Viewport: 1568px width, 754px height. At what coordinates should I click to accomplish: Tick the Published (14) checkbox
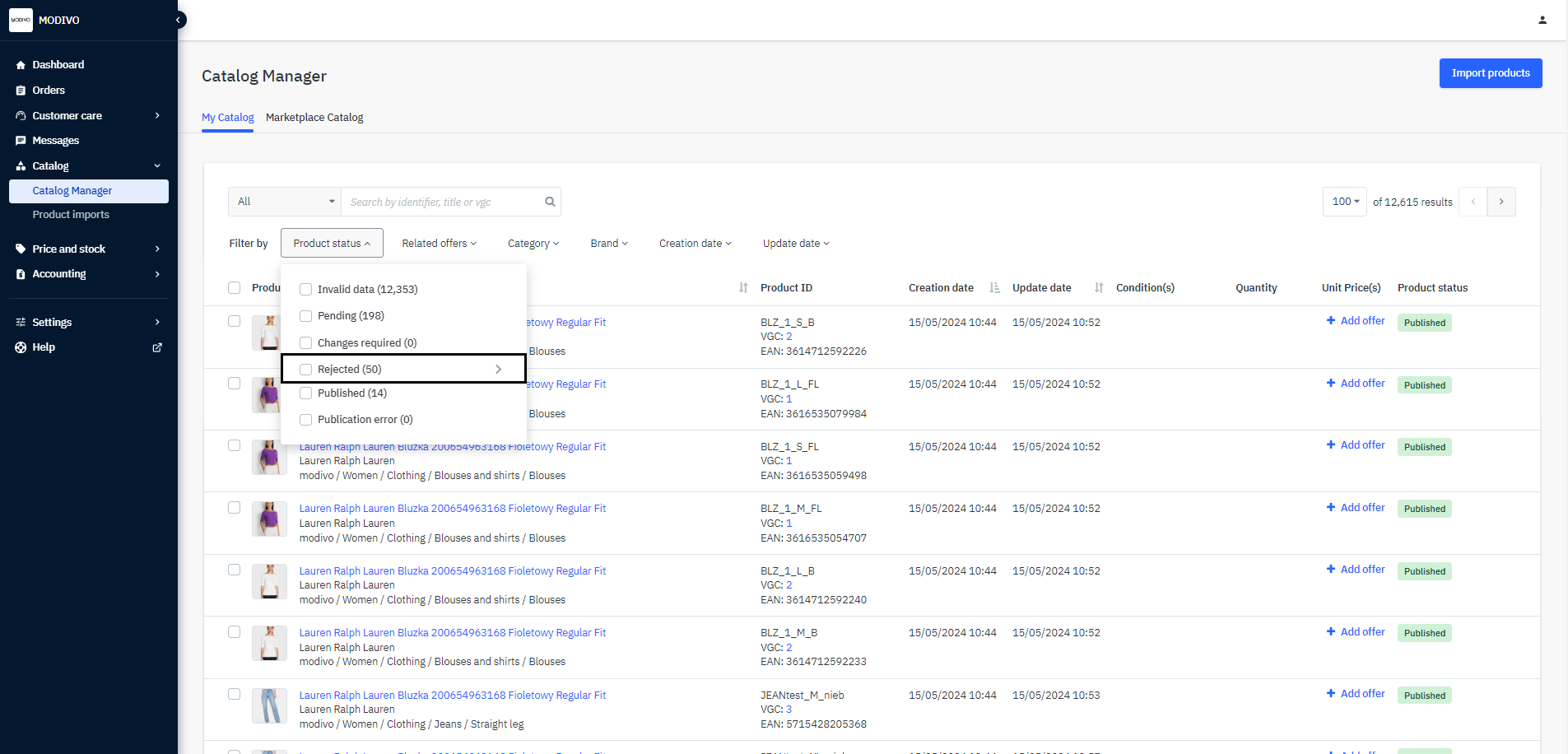coord(306,393)
